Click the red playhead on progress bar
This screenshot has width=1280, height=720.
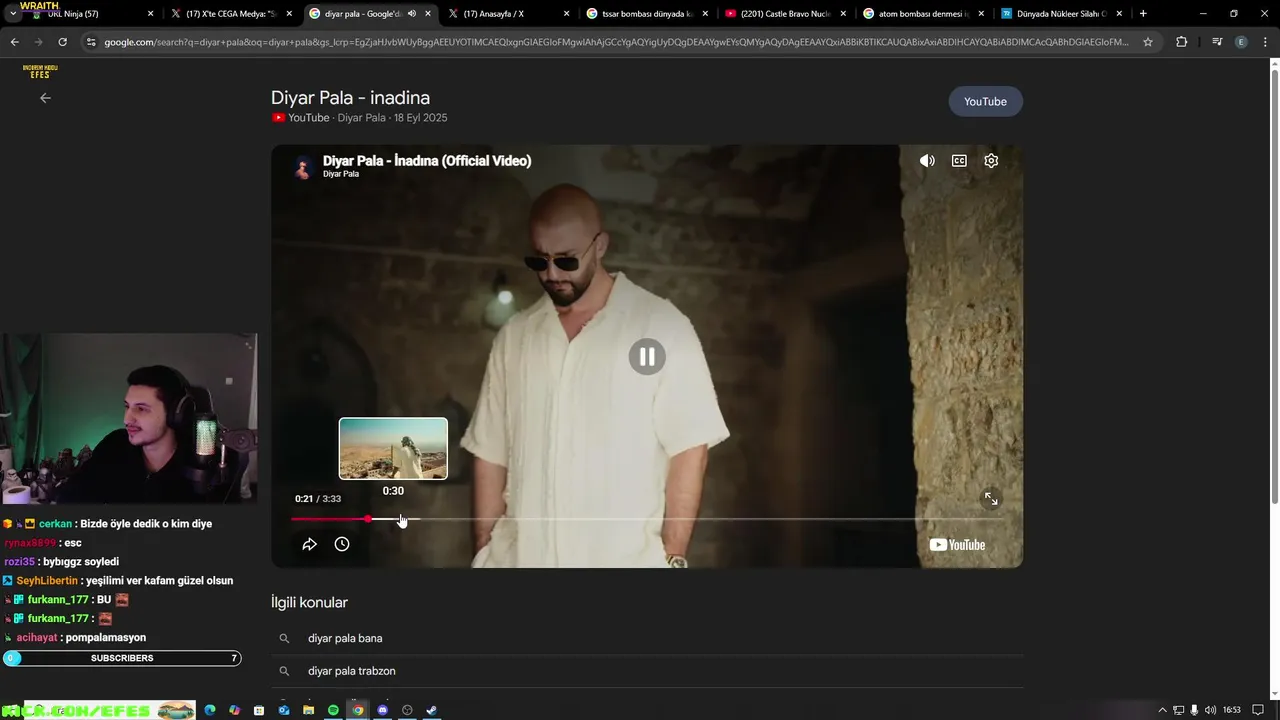click(x=368, y=519)
